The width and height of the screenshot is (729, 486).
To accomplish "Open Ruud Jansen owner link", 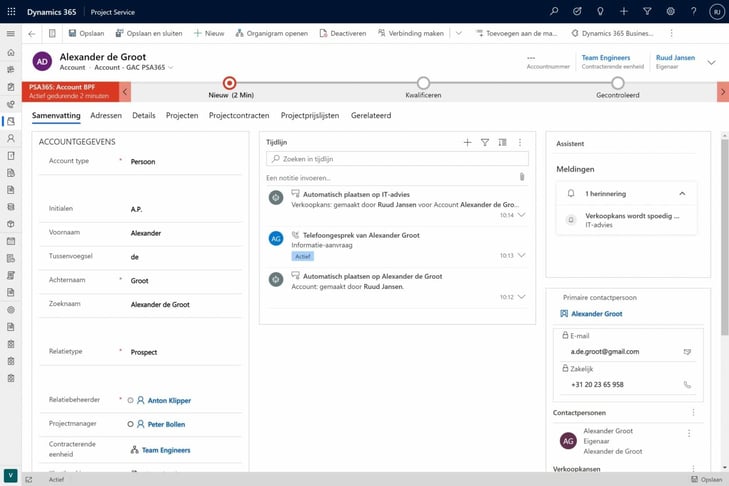I will point(675,58).
